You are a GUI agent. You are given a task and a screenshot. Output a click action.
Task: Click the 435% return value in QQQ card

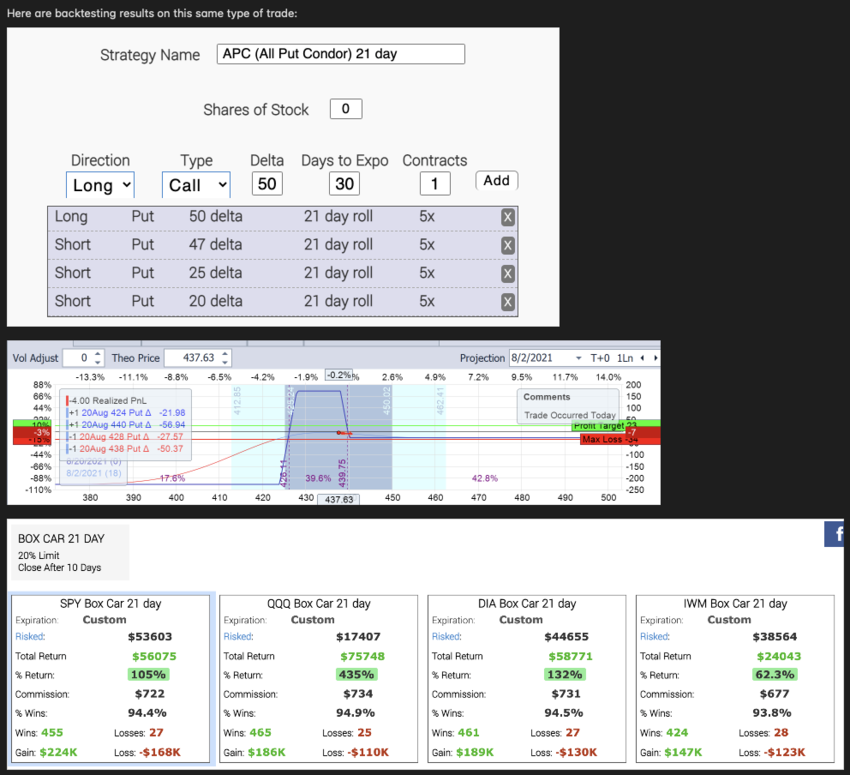tap(357, 675)
